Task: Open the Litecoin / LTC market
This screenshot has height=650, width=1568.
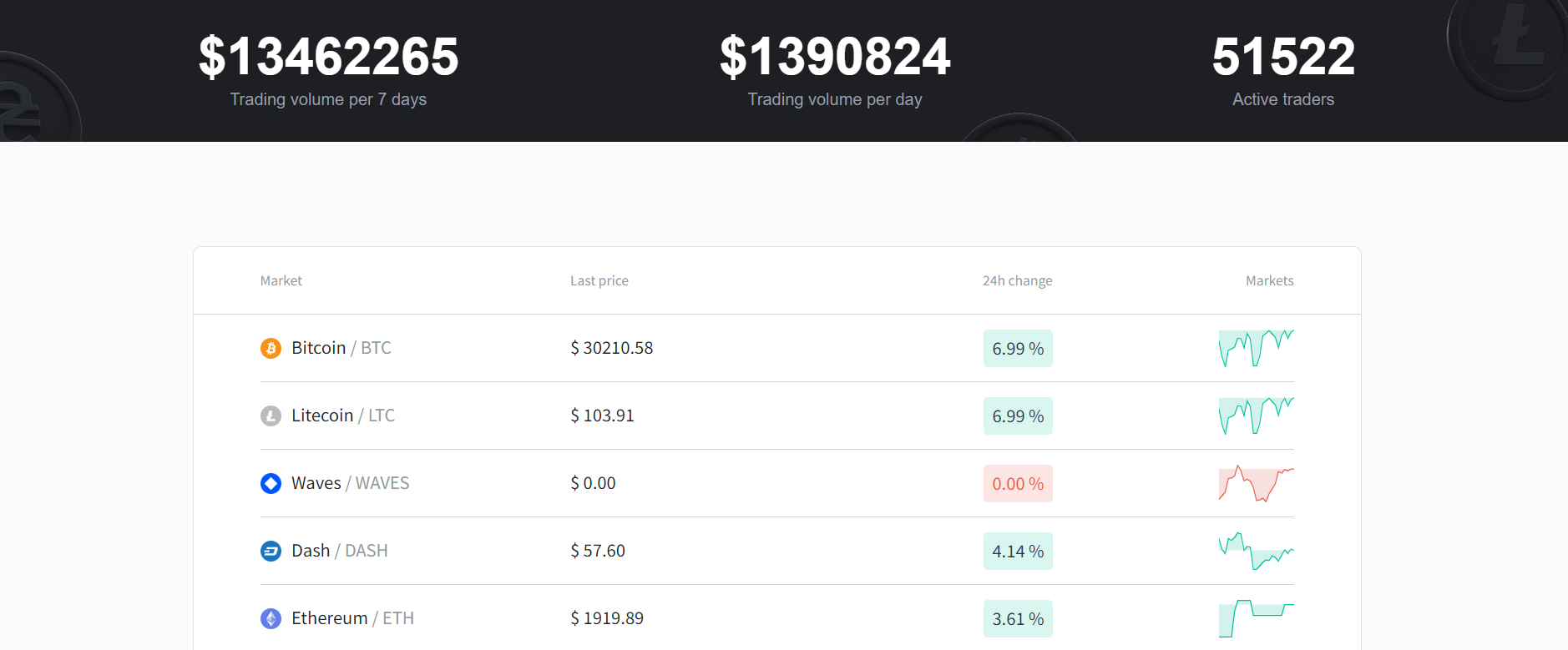Action: click(x=342, y=416)
